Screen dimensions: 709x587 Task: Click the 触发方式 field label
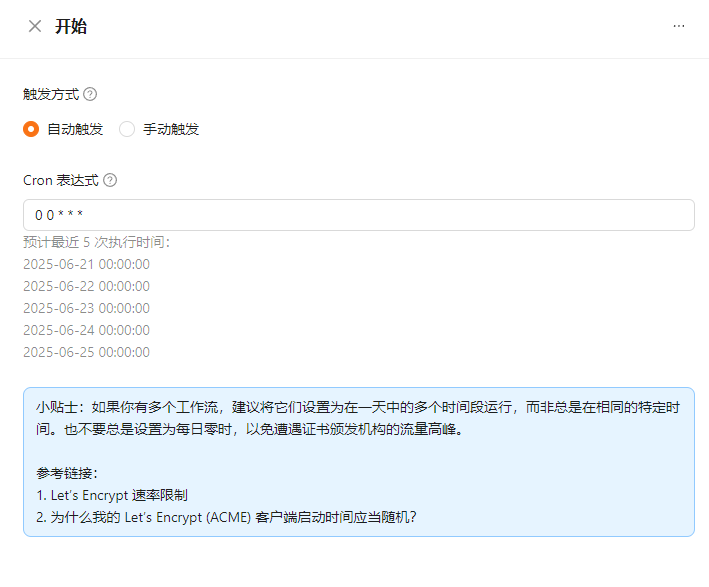pos(50,95)
